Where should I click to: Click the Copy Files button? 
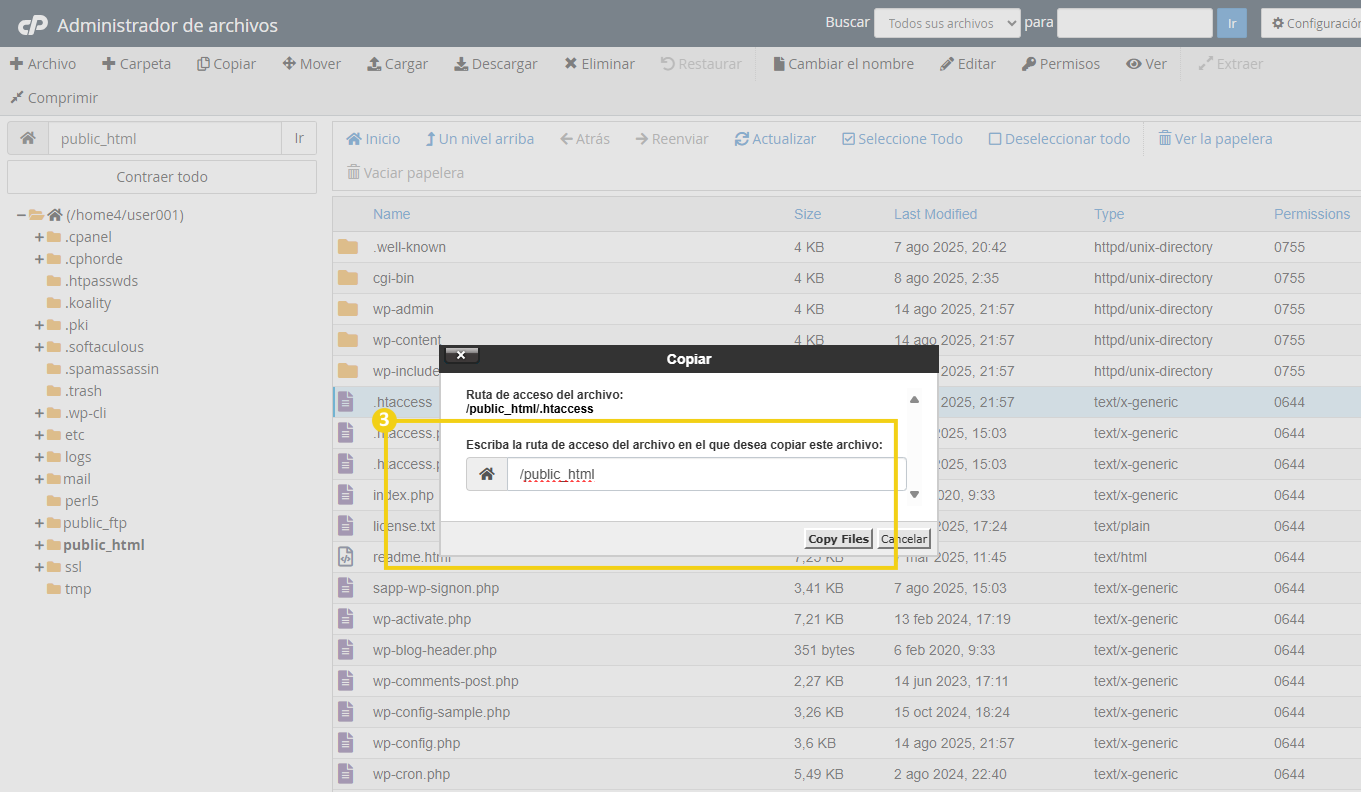point(838,538)
